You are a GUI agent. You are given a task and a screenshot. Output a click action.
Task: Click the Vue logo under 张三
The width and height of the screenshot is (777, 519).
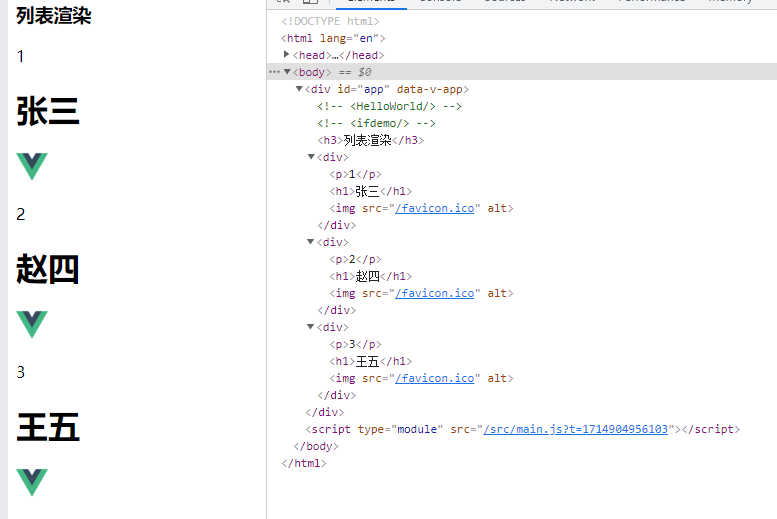coord(32,166)
